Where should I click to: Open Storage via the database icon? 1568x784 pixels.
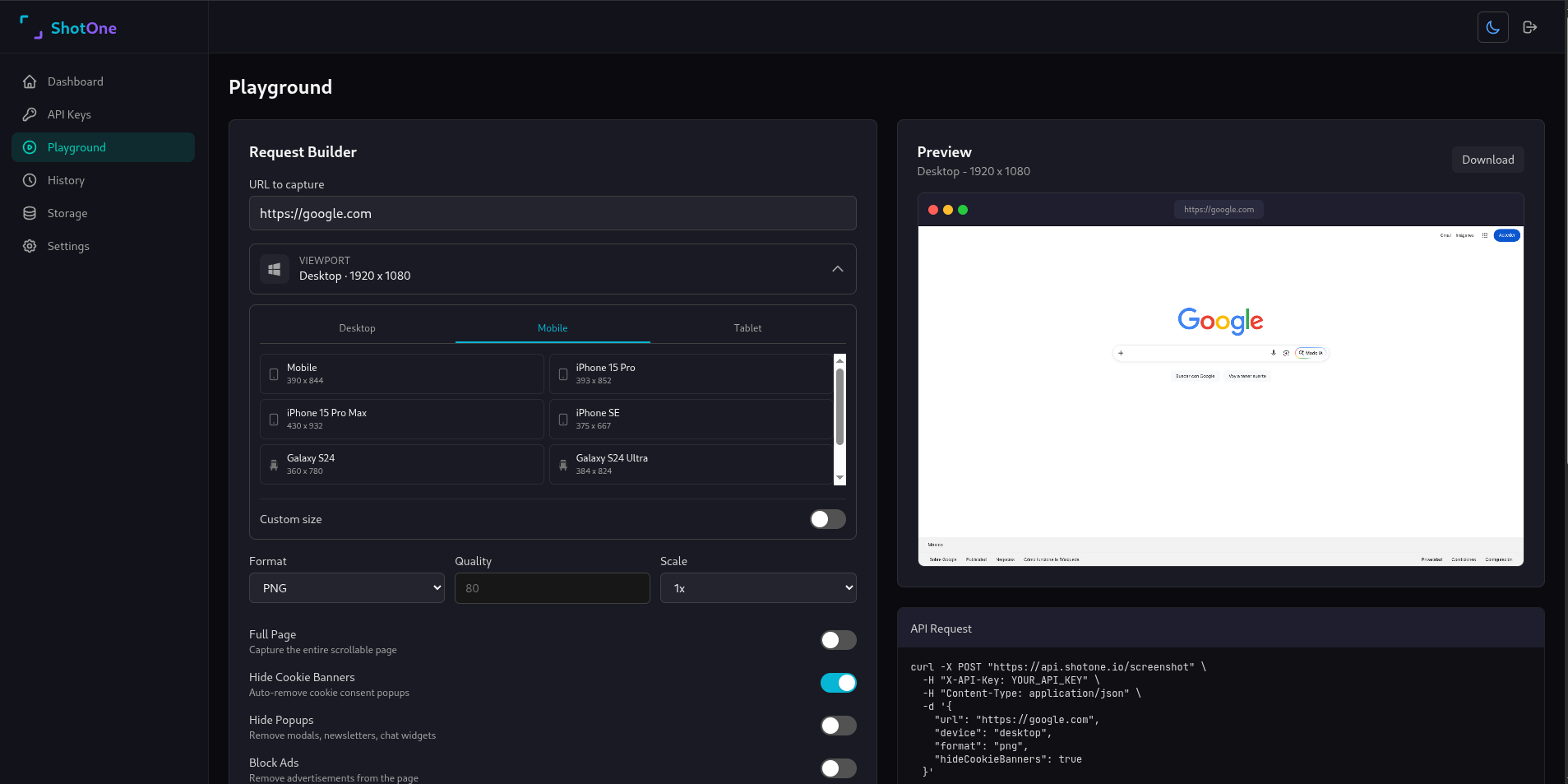tap(29, 213)
